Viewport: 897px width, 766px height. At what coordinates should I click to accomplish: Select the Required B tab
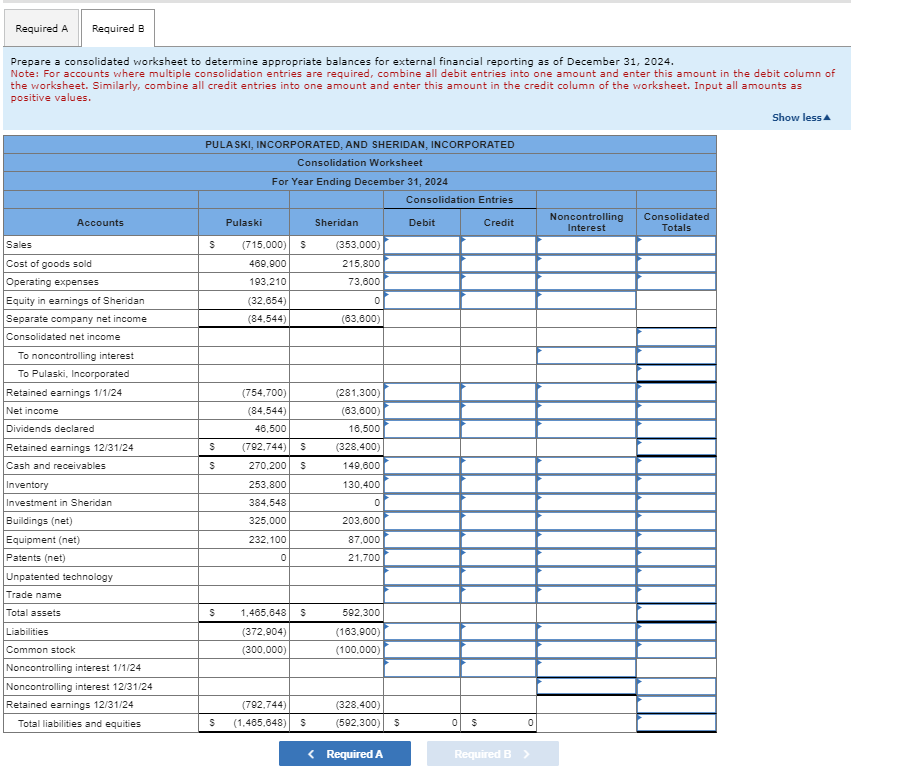tap(118, 28)
